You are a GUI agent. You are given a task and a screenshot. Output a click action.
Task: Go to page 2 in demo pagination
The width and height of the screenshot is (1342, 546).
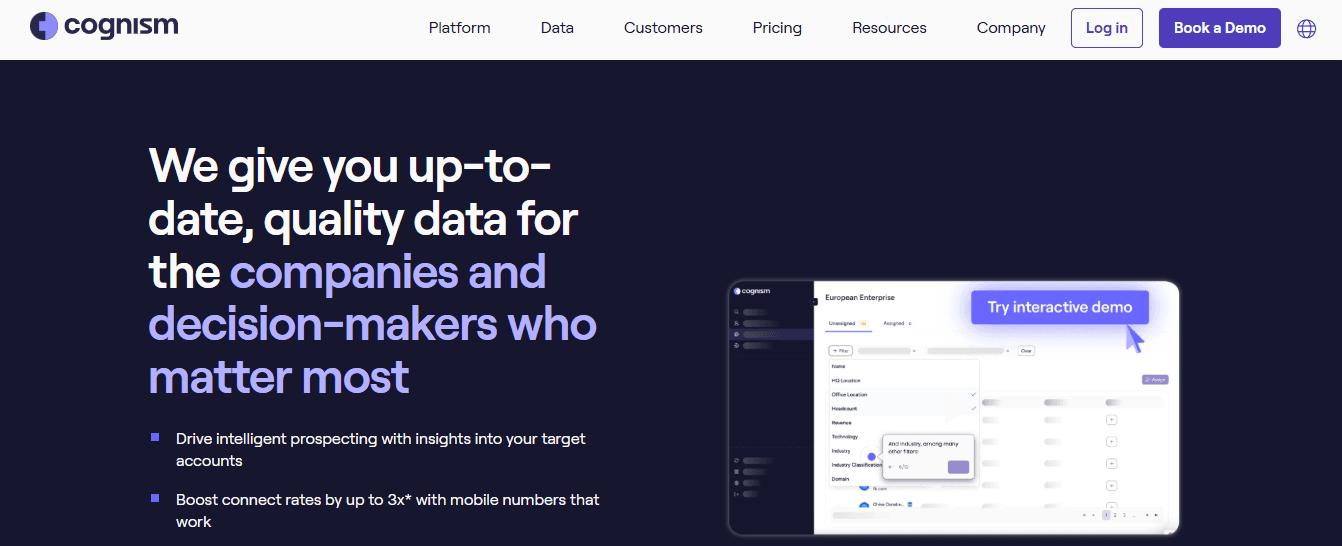(x=1115, y=515)
